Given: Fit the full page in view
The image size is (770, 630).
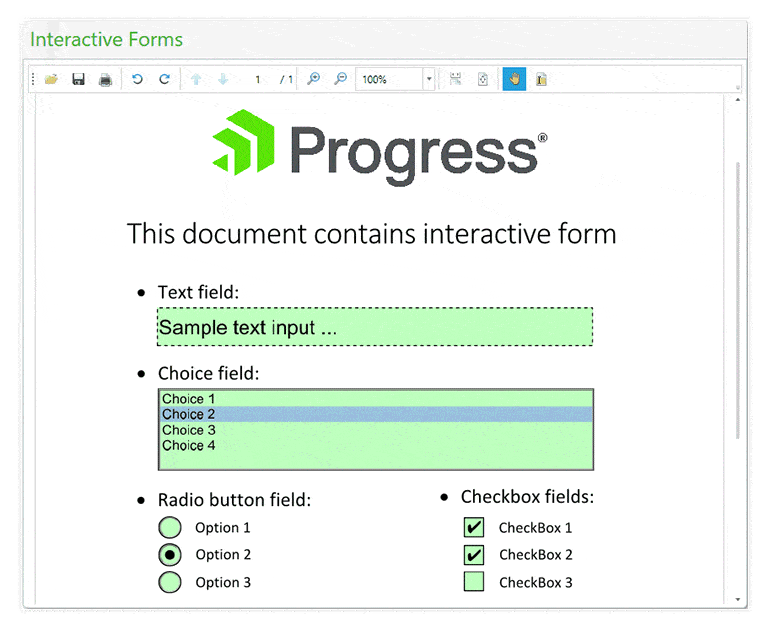Looking at the screenshot, I should click(x=482, y=79).
